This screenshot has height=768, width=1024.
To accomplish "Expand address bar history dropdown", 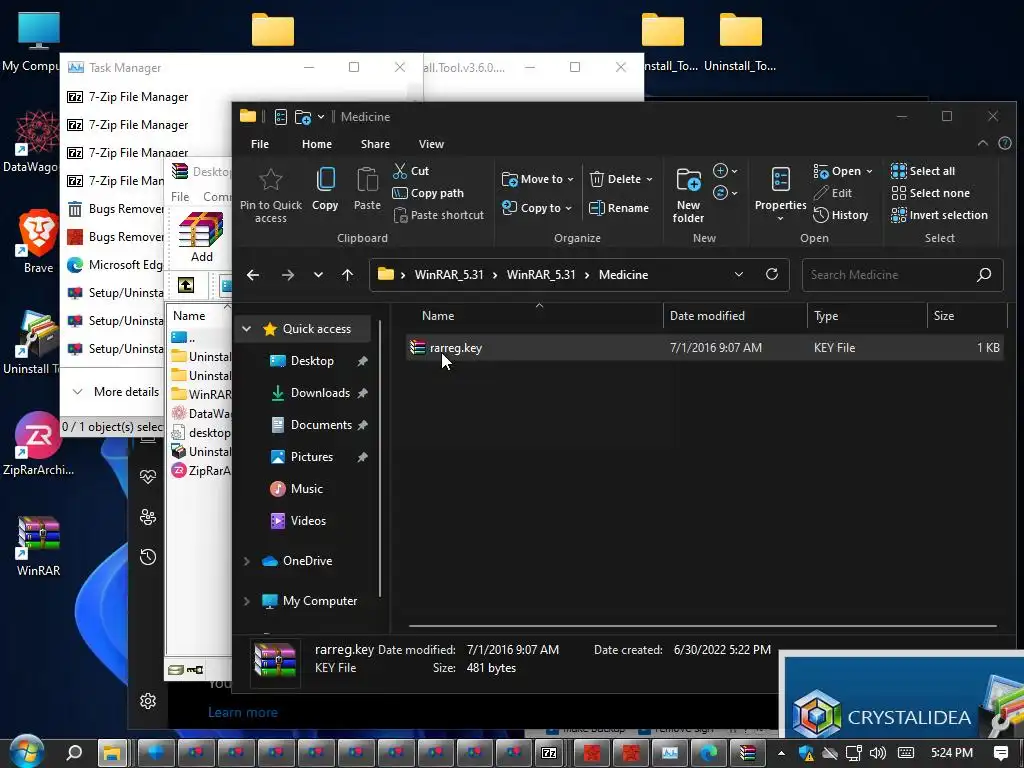I will tap(739, 275).
